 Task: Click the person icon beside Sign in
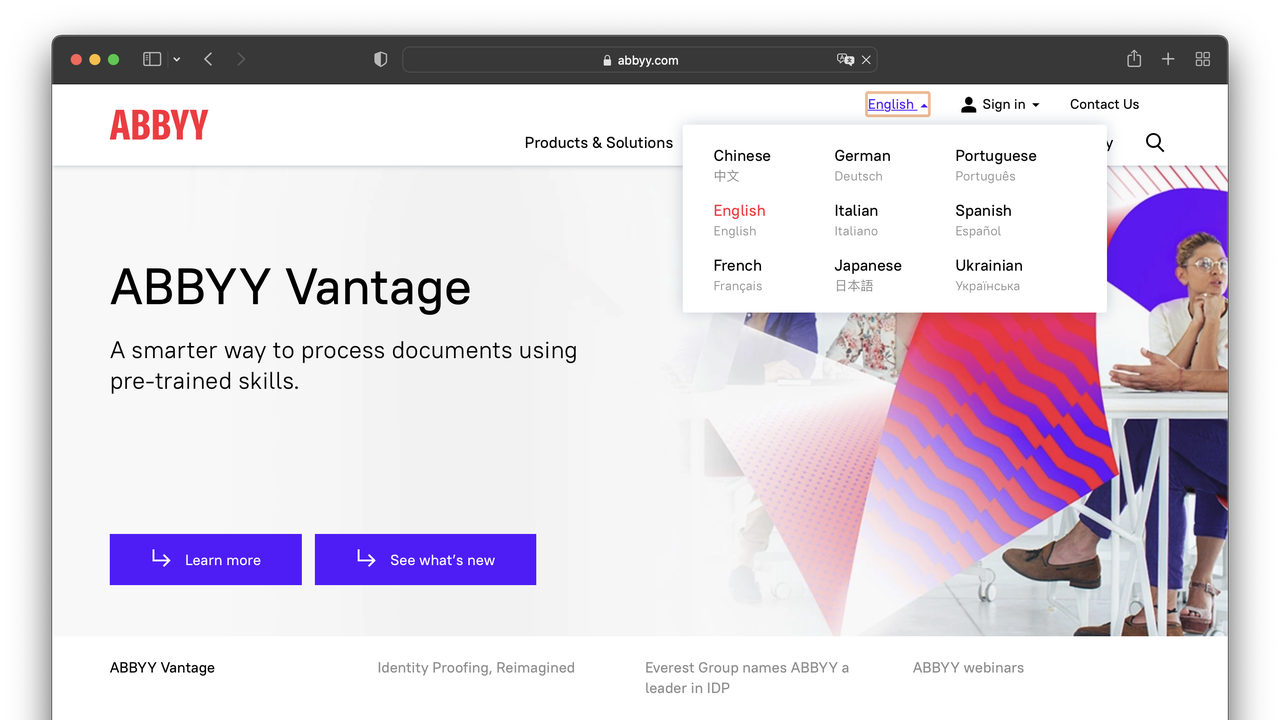pyautogui.click(x=968, y=104)
